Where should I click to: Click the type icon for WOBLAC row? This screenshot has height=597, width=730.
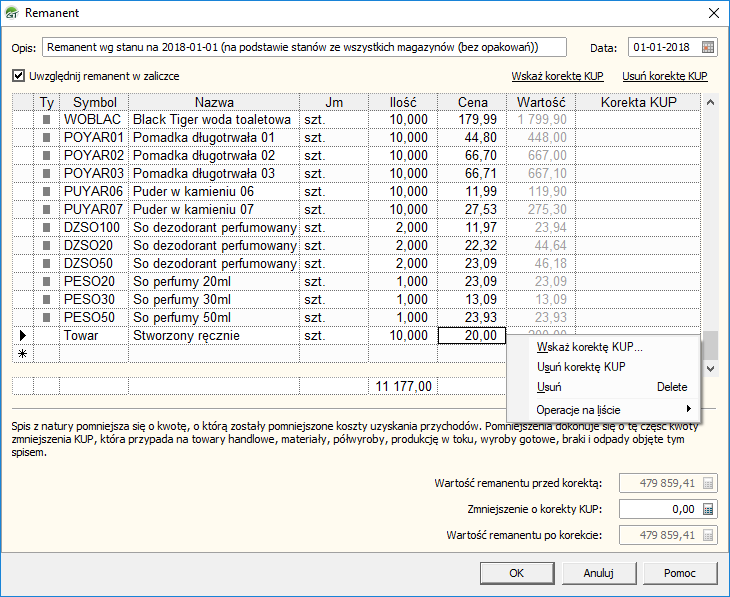(x=47, y=120)
